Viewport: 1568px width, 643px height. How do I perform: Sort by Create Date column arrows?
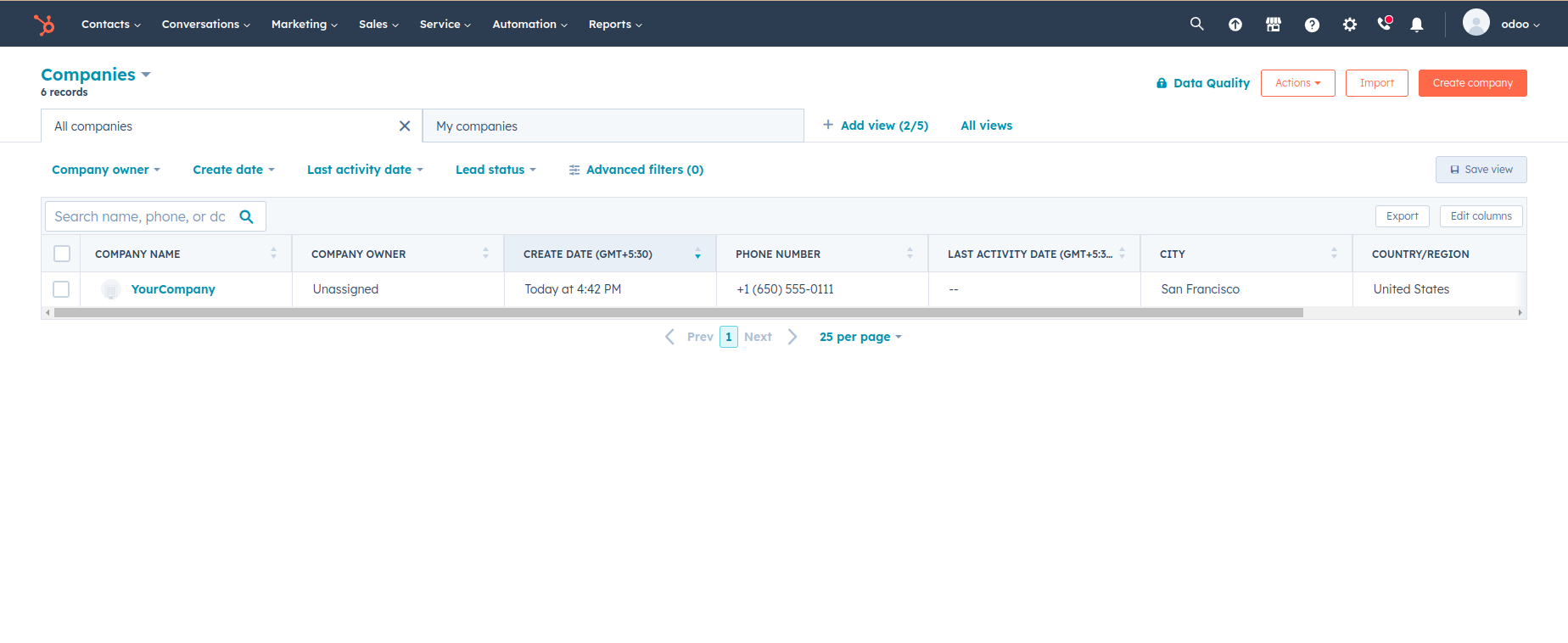pos(697,254)
